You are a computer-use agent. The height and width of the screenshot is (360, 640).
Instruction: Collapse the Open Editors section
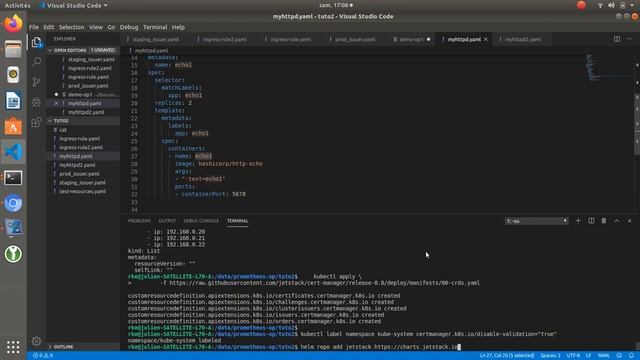tap(83, 50)
